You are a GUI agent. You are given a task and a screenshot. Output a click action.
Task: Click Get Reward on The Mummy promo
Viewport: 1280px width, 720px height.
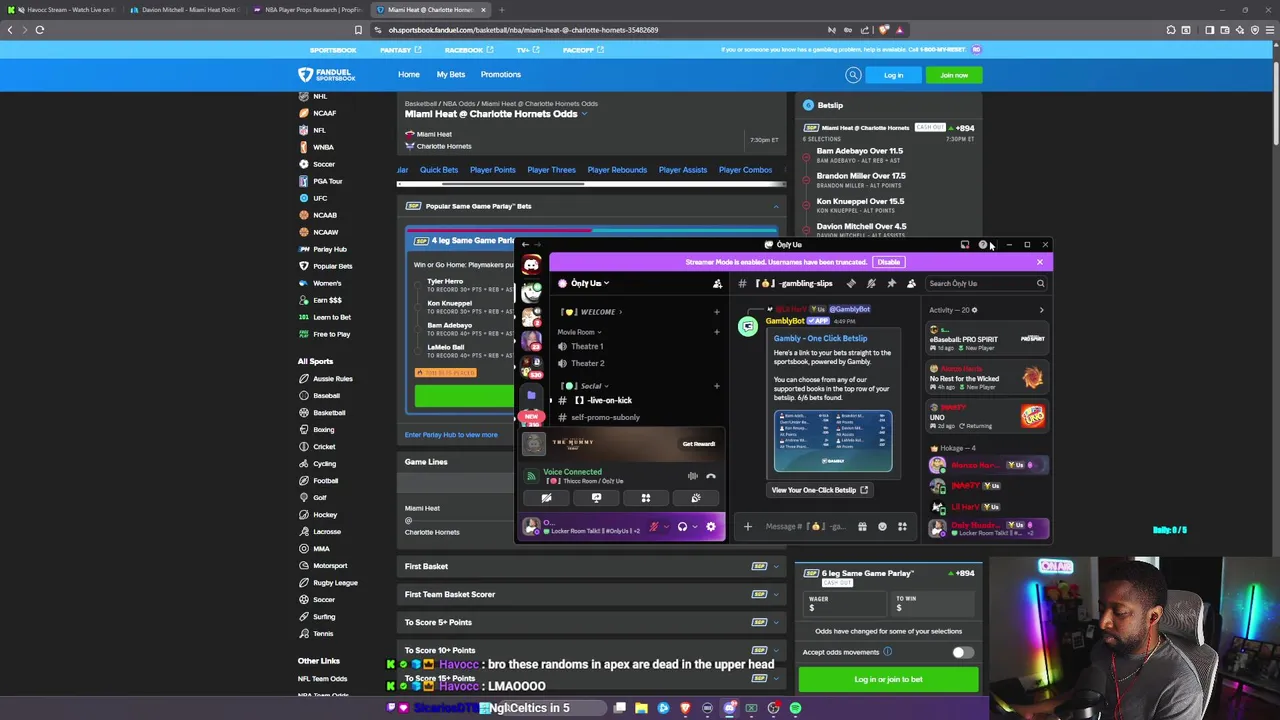coord(699,444)
